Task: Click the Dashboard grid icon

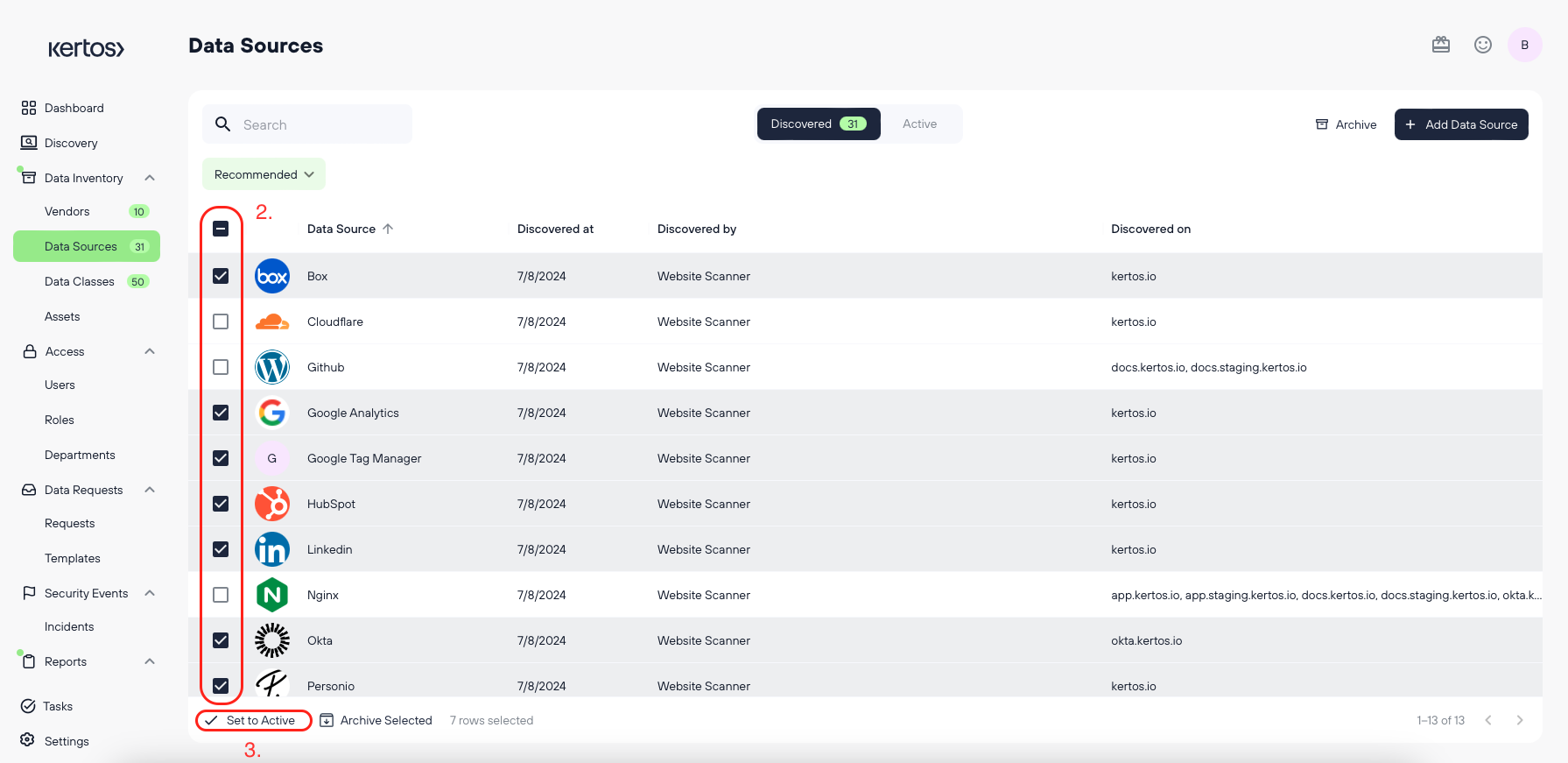Action: pyautogui.click(x=29, y=108)
